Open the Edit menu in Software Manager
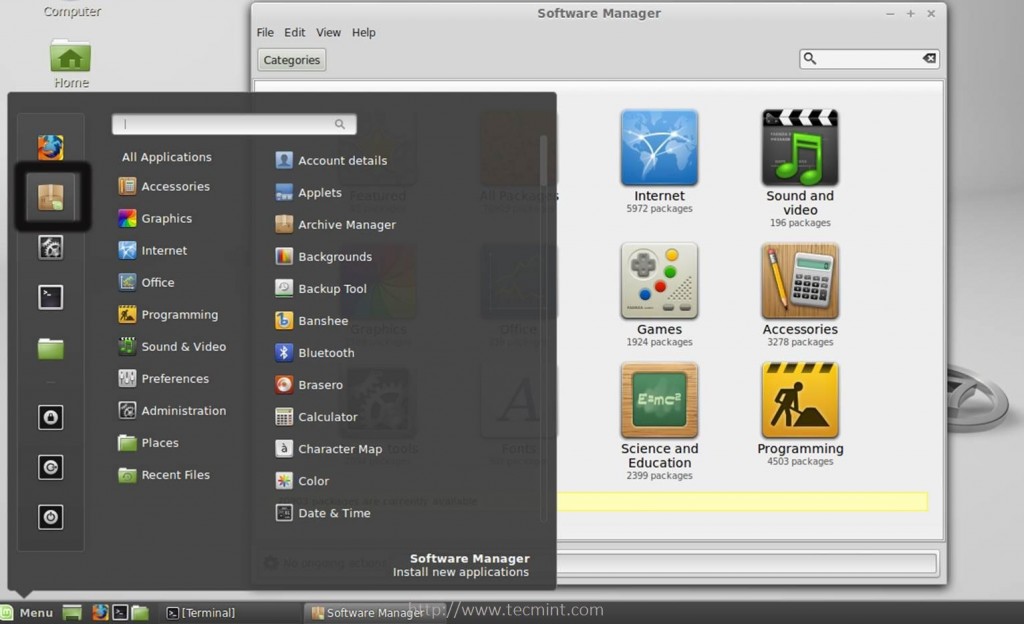Image resolution: width=1024 pixels, height=624 pixels. [x=294, y=32]
